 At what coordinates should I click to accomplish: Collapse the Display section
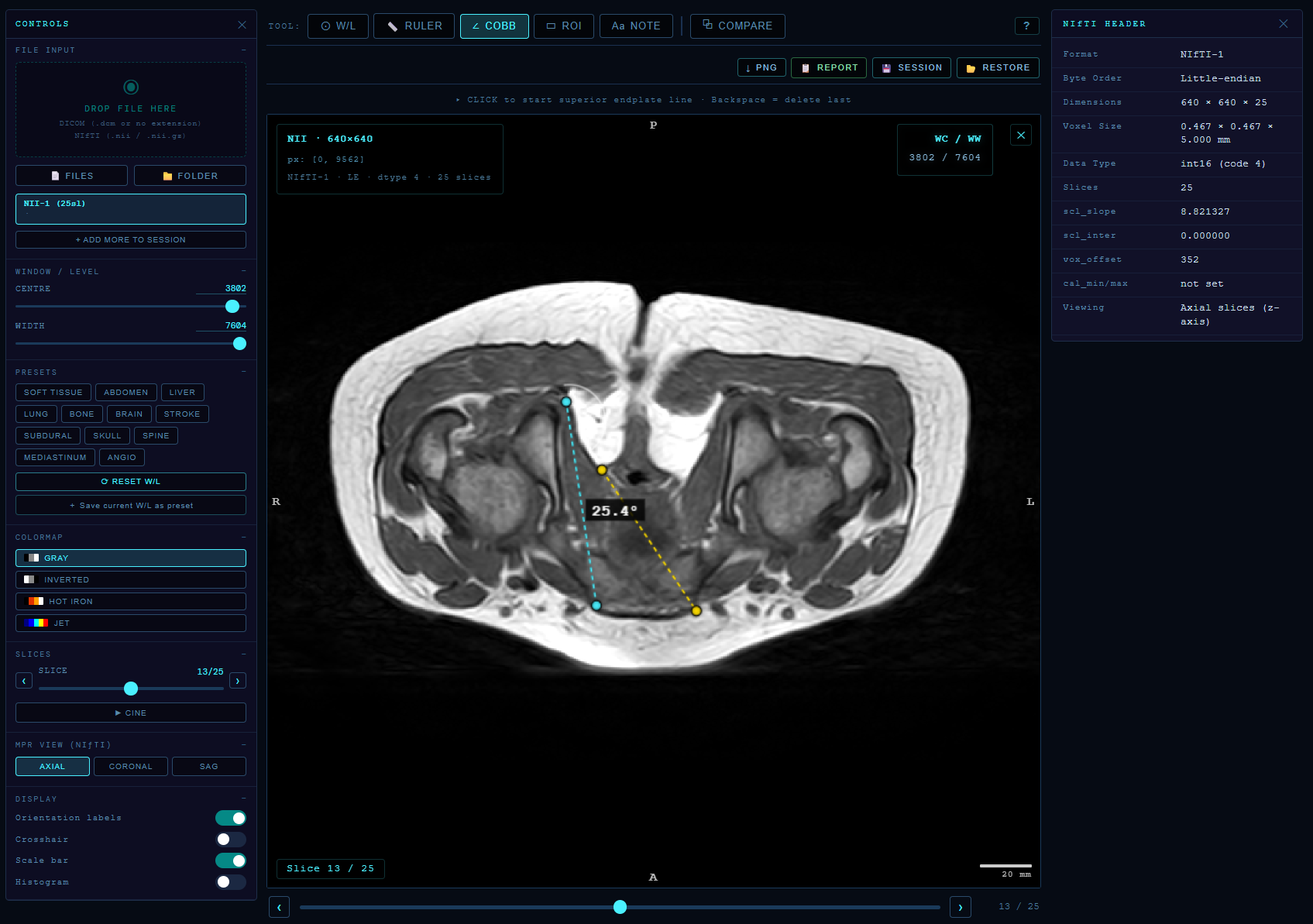pos(243,799)
